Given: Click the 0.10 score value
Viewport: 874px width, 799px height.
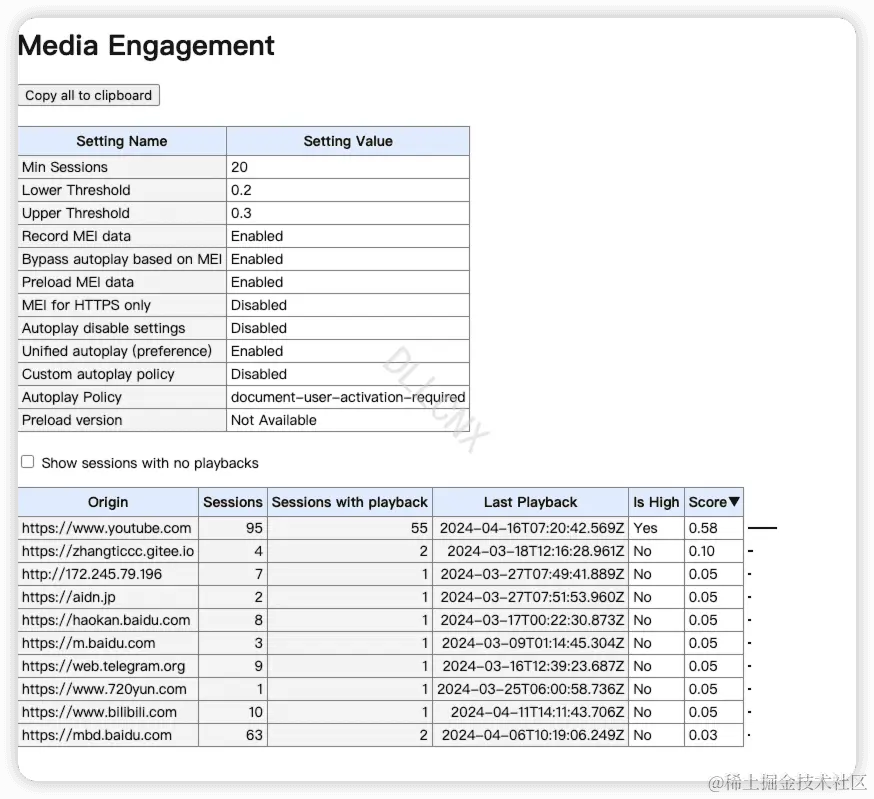Looking at the screenshot, I should click(702, 551).
